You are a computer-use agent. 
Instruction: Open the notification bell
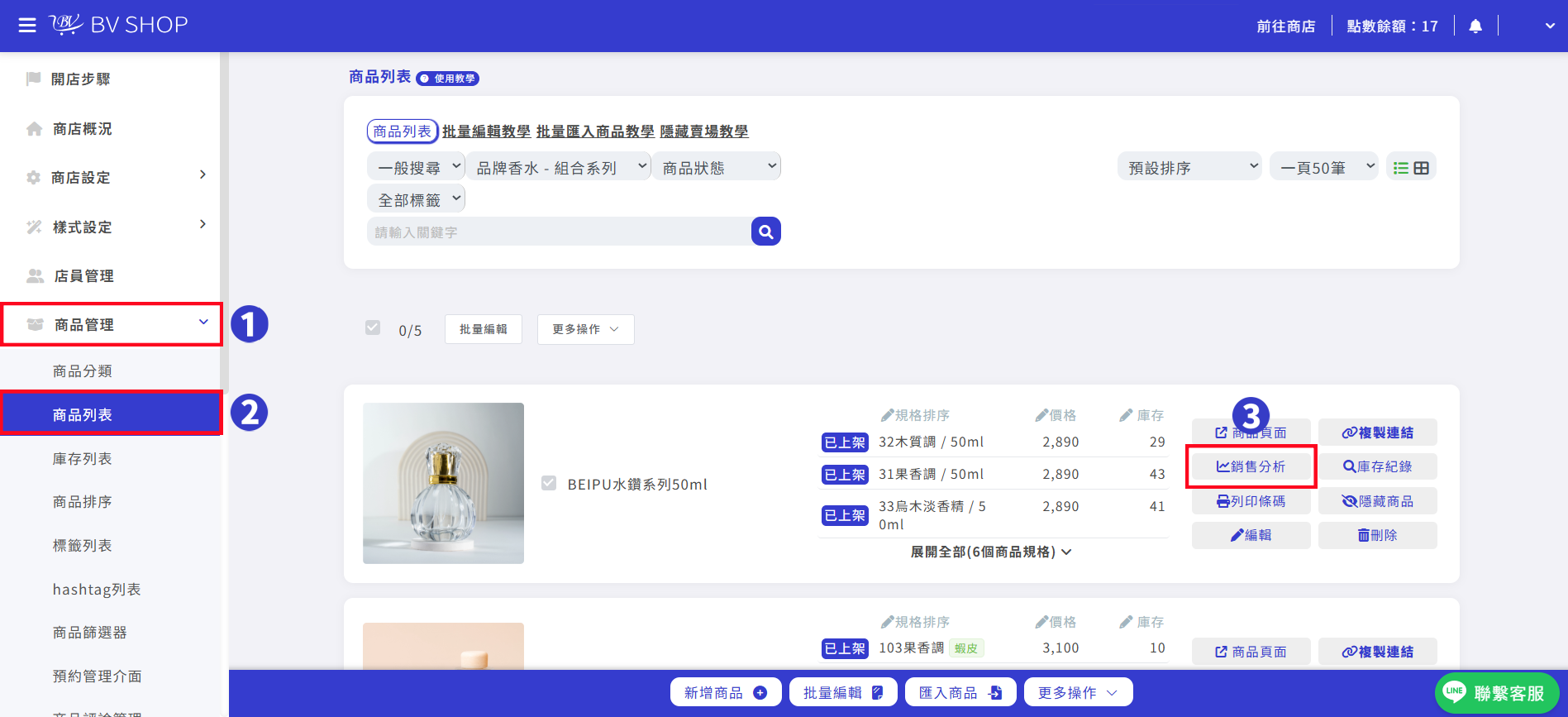[x=1475, y=26]
